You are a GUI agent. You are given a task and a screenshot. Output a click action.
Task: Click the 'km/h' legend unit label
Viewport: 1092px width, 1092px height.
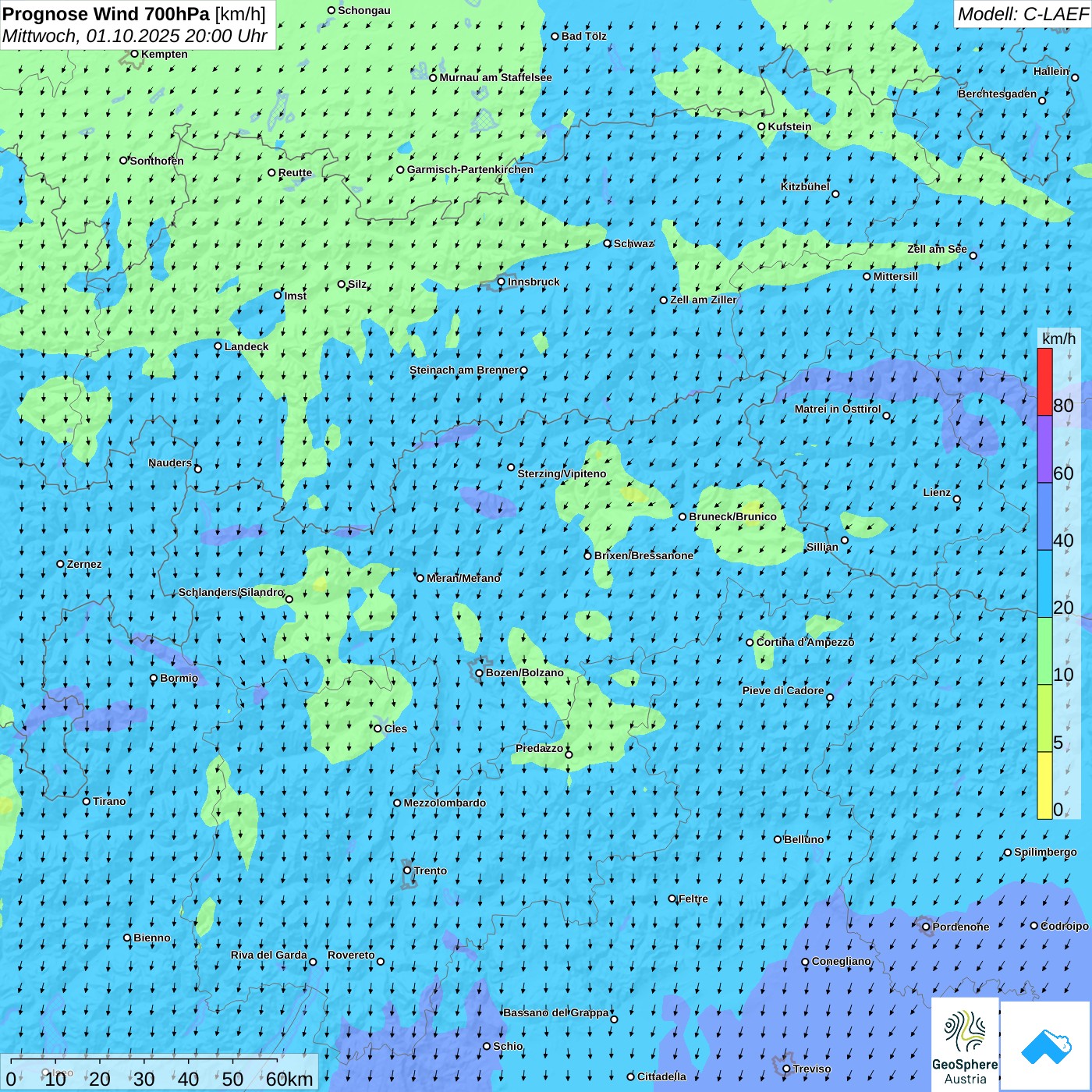(x=1058, y=339)
